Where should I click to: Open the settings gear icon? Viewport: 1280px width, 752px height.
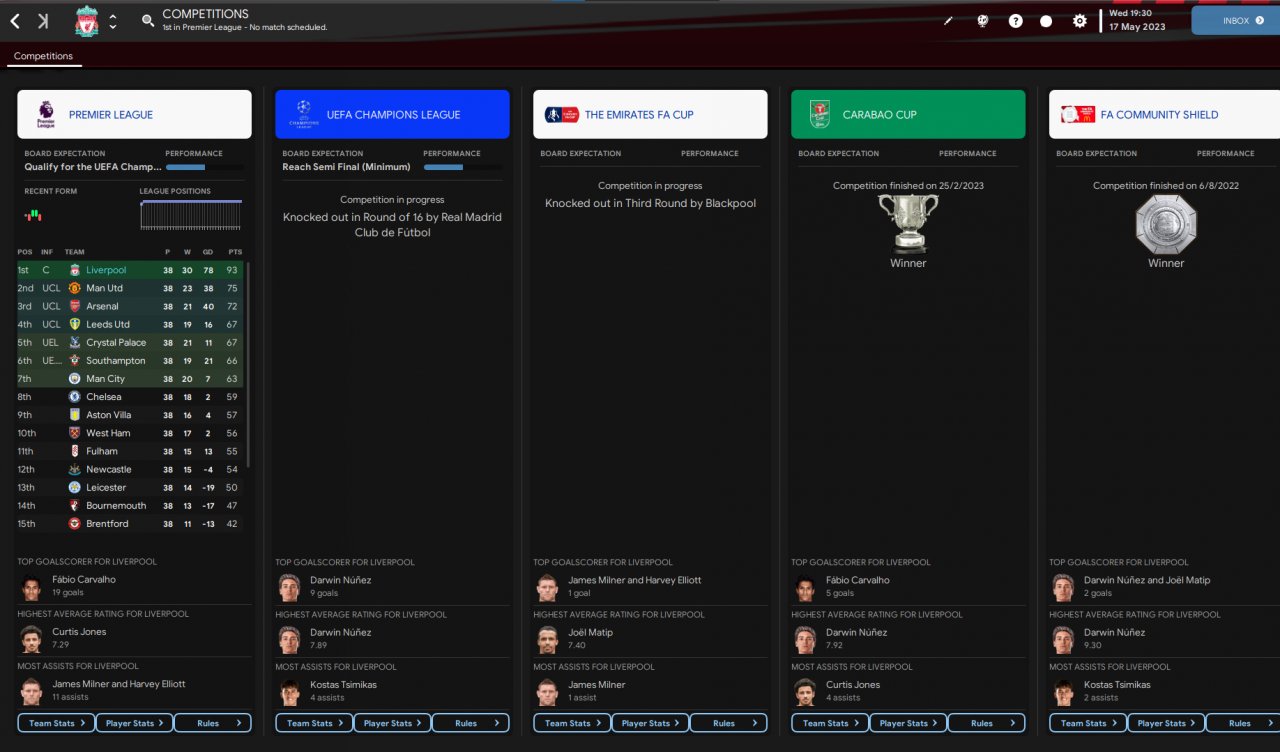1080,21
